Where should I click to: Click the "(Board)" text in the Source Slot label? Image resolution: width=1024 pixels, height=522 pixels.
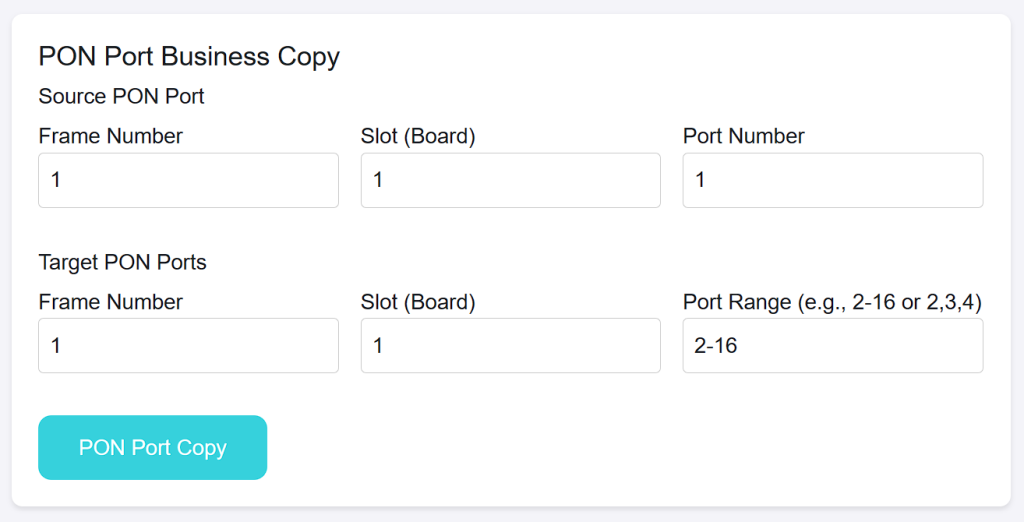click(x=440, y=136)
